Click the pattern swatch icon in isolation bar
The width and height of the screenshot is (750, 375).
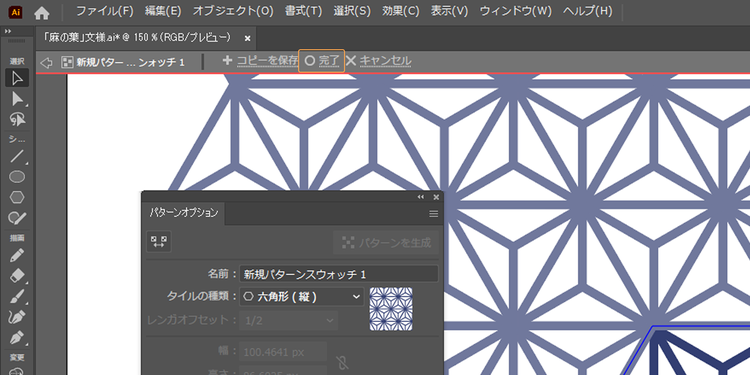click(x=67, y=62)
